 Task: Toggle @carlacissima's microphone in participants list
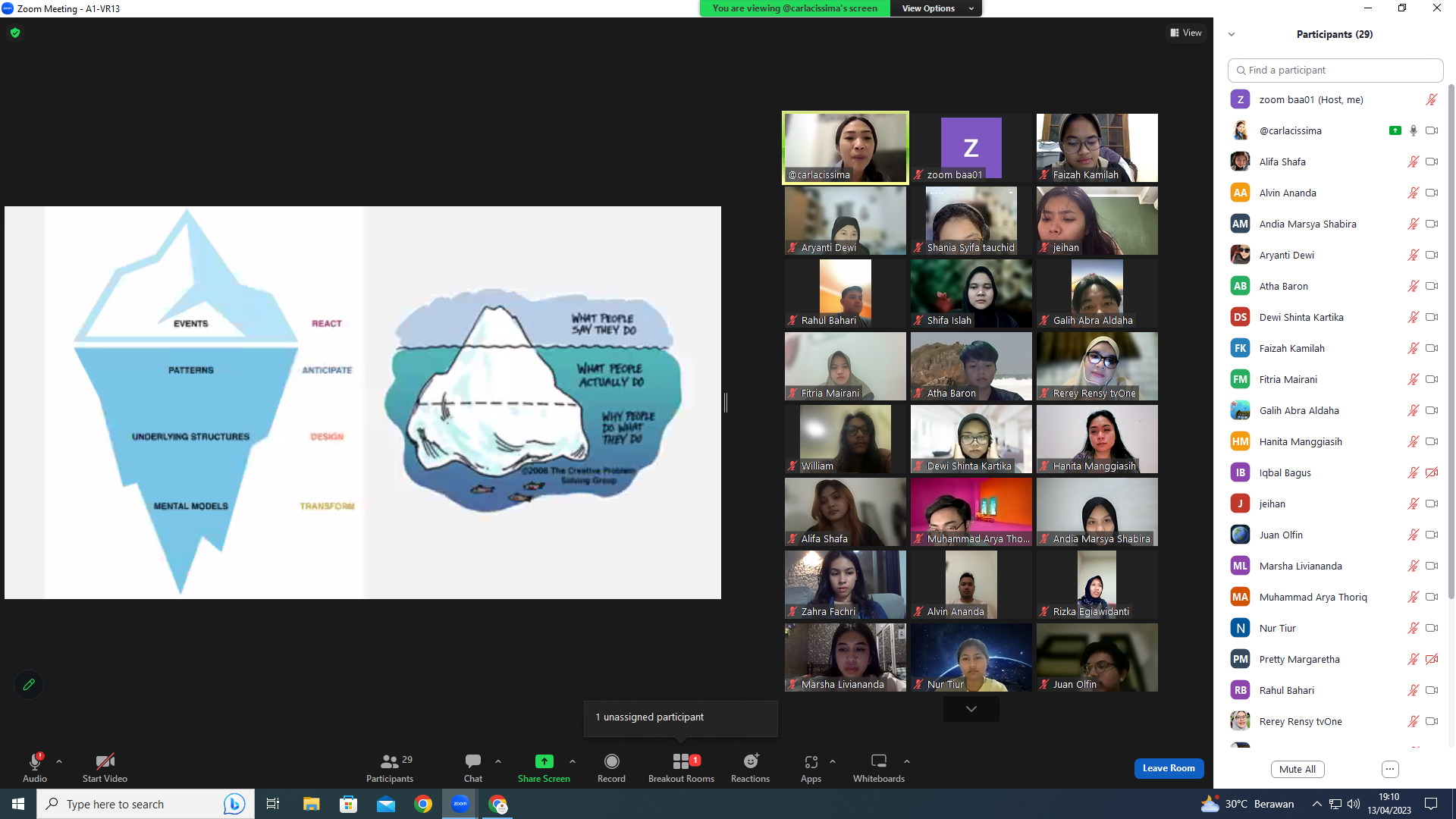point(1414,130)
